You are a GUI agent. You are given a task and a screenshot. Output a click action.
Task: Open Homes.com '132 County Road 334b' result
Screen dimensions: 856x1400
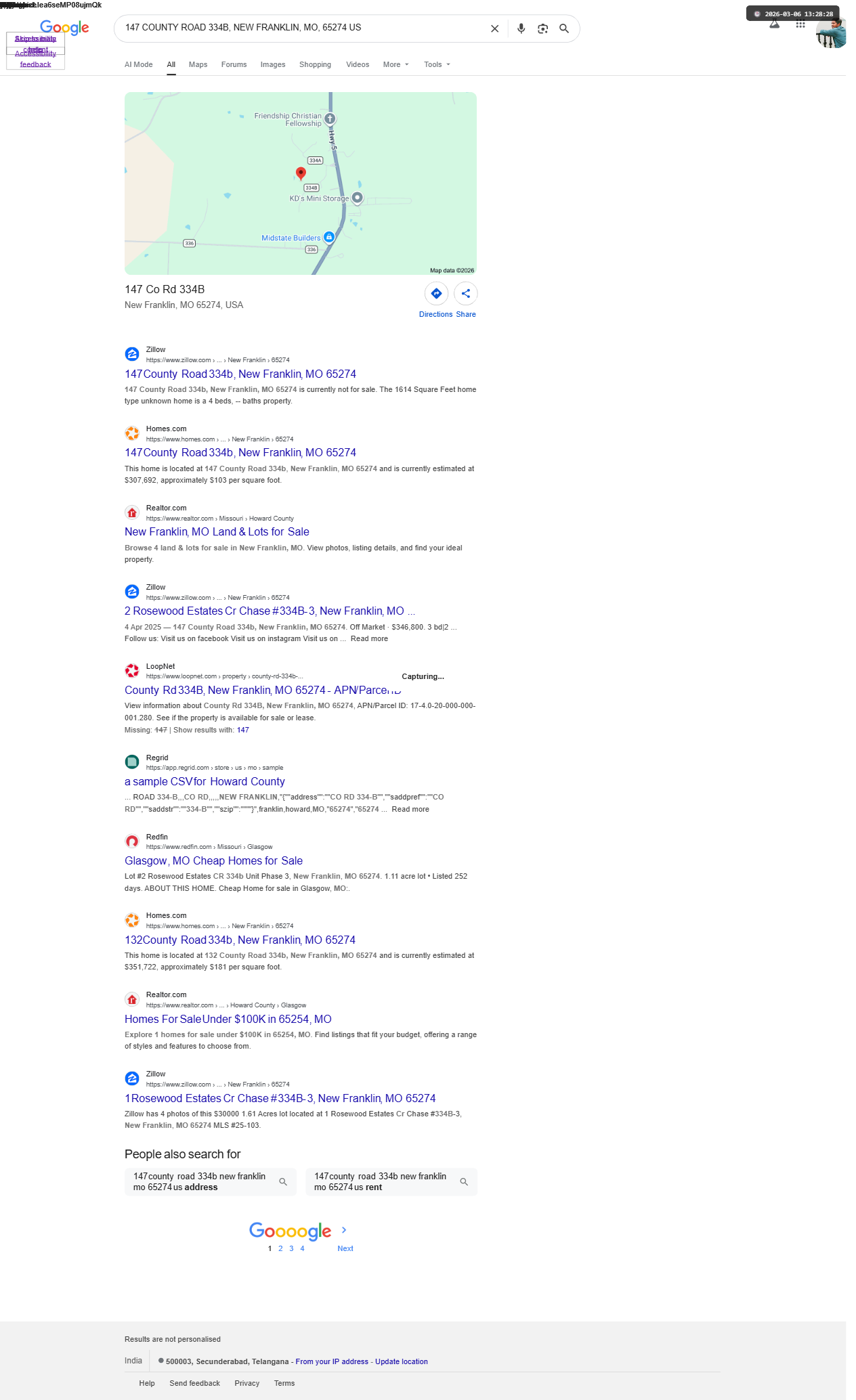pos(240,940)
